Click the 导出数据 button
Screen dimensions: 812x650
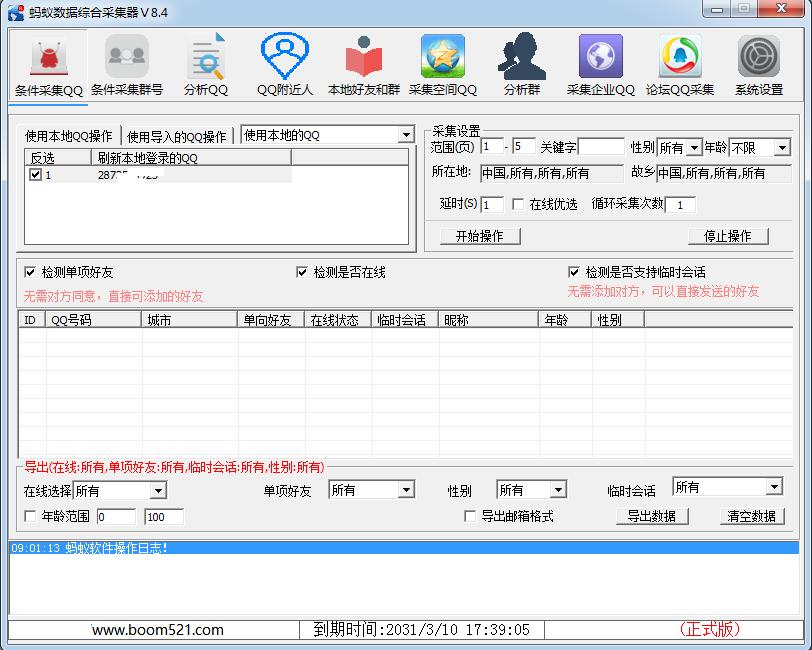pyautogui.click(x=652, y=516)
